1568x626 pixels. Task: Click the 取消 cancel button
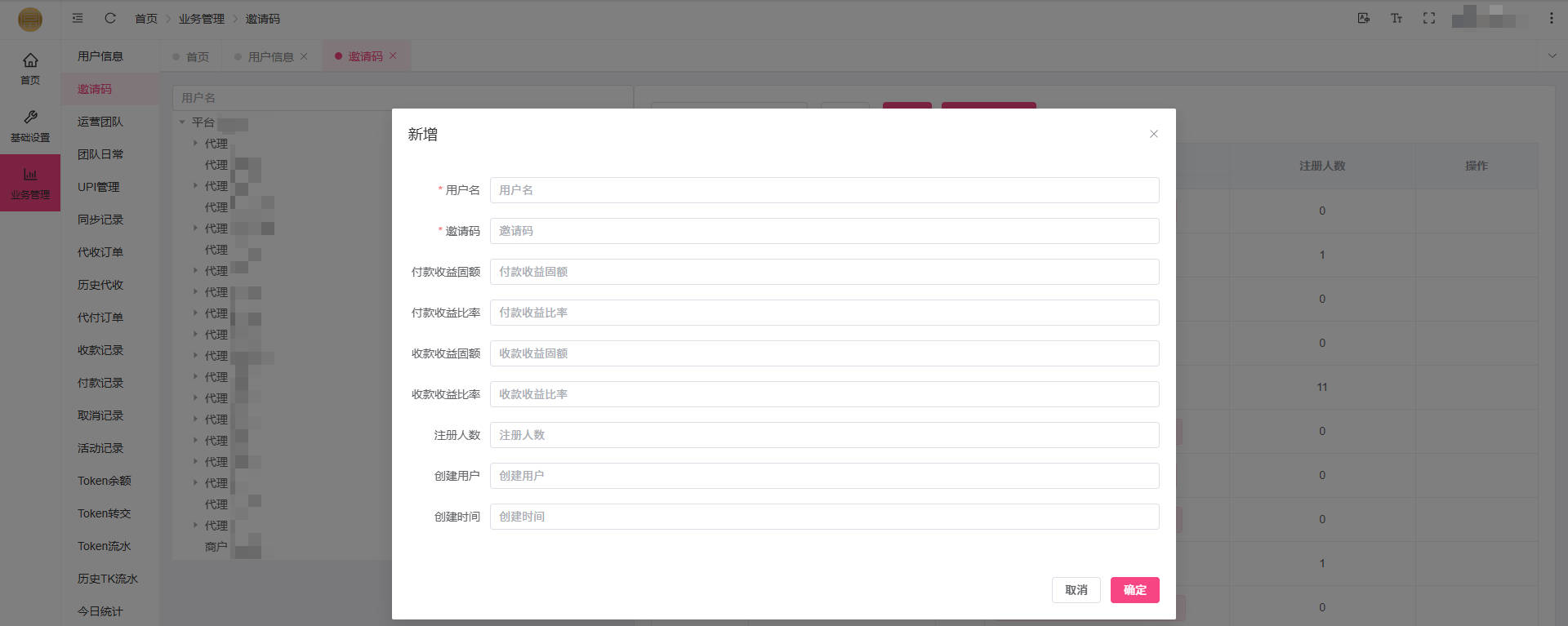point(1076,590)
